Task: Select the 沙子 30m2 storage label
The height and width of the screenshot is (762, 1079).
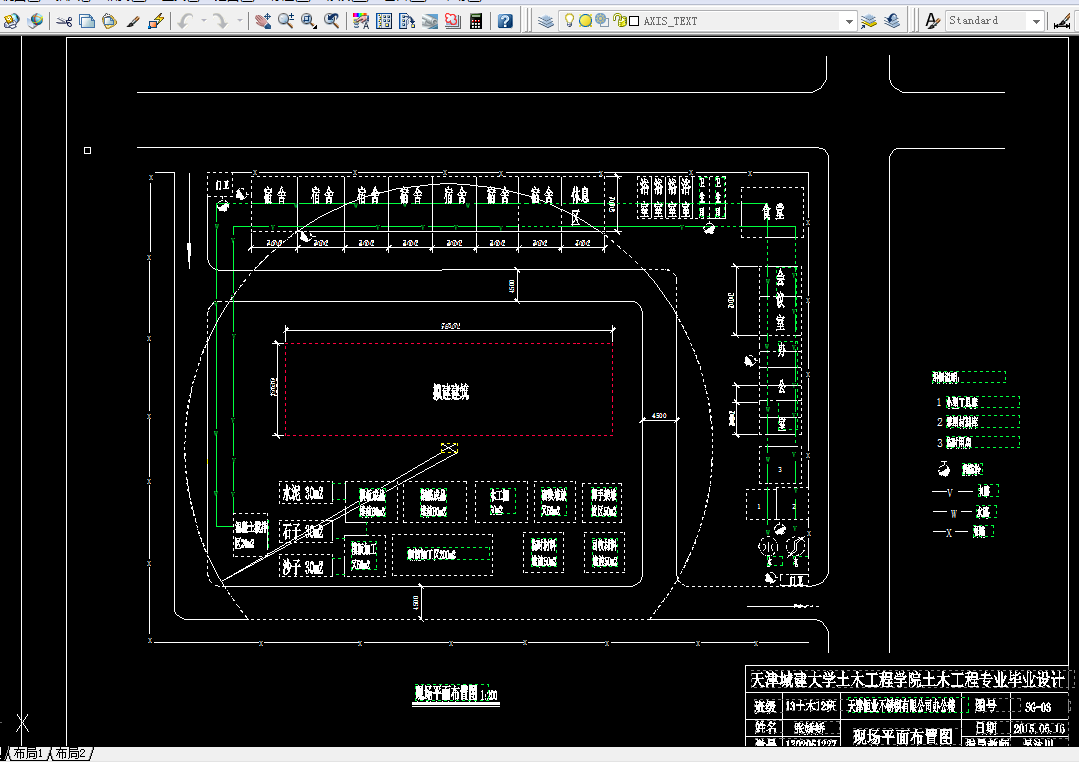Action: click(x=303, y=568)
